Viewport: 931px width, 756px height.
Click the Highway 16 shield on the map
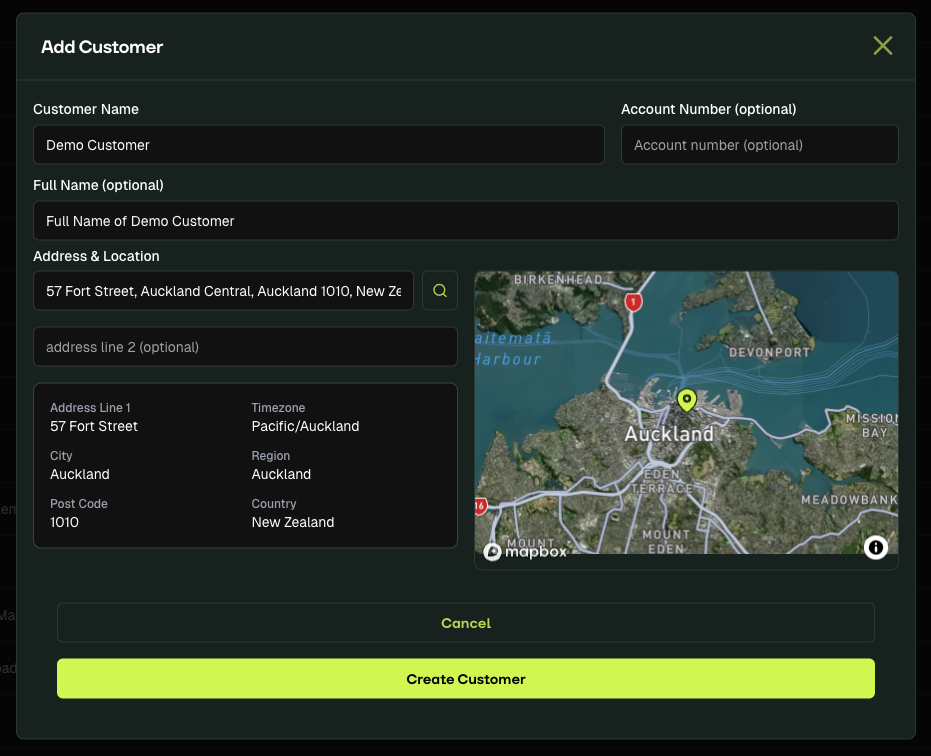[x=480, y=506]
